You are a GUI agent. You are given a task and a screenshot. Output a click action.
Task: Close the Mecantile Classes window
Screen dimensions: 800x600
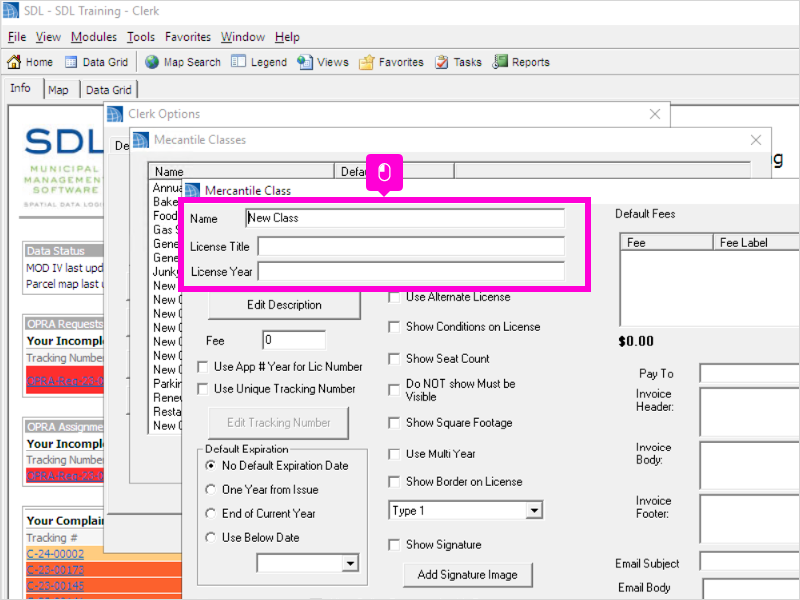[756, 140]
